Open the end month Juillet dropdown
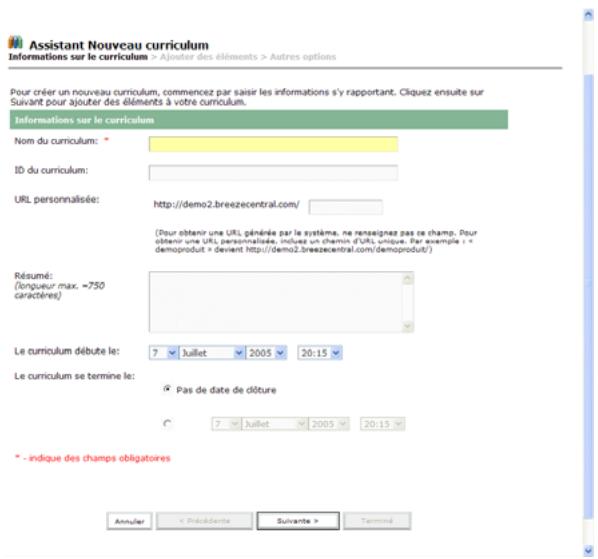598x559 pixels. [275, 424]
